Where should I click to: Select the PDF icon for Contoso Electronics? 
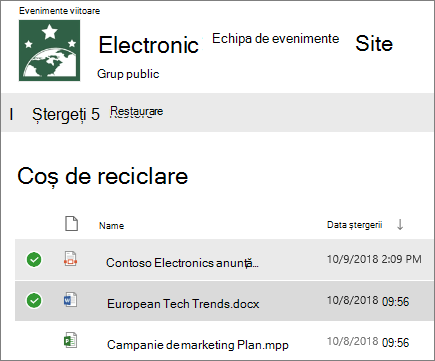(x=70, y=259)
